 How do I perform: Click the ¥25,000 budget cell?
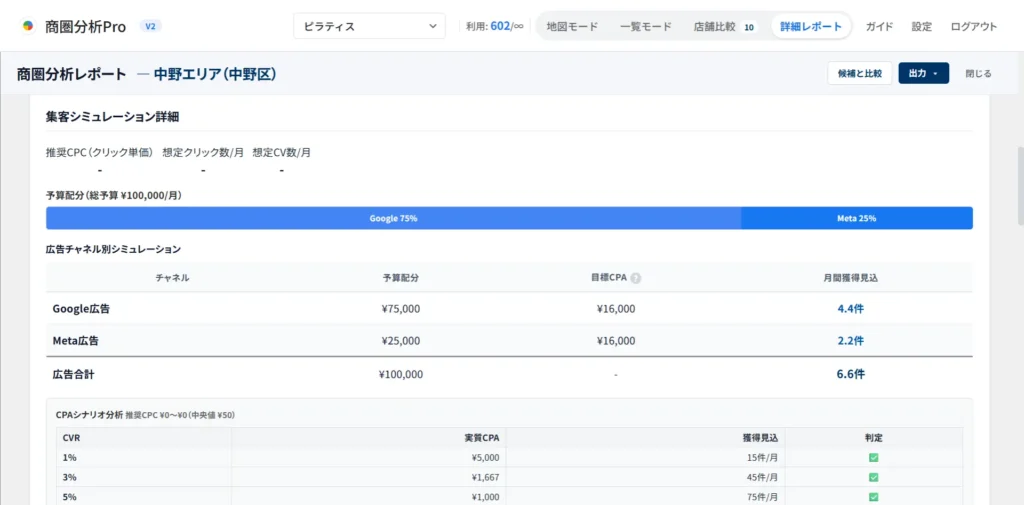pos(401,340)
